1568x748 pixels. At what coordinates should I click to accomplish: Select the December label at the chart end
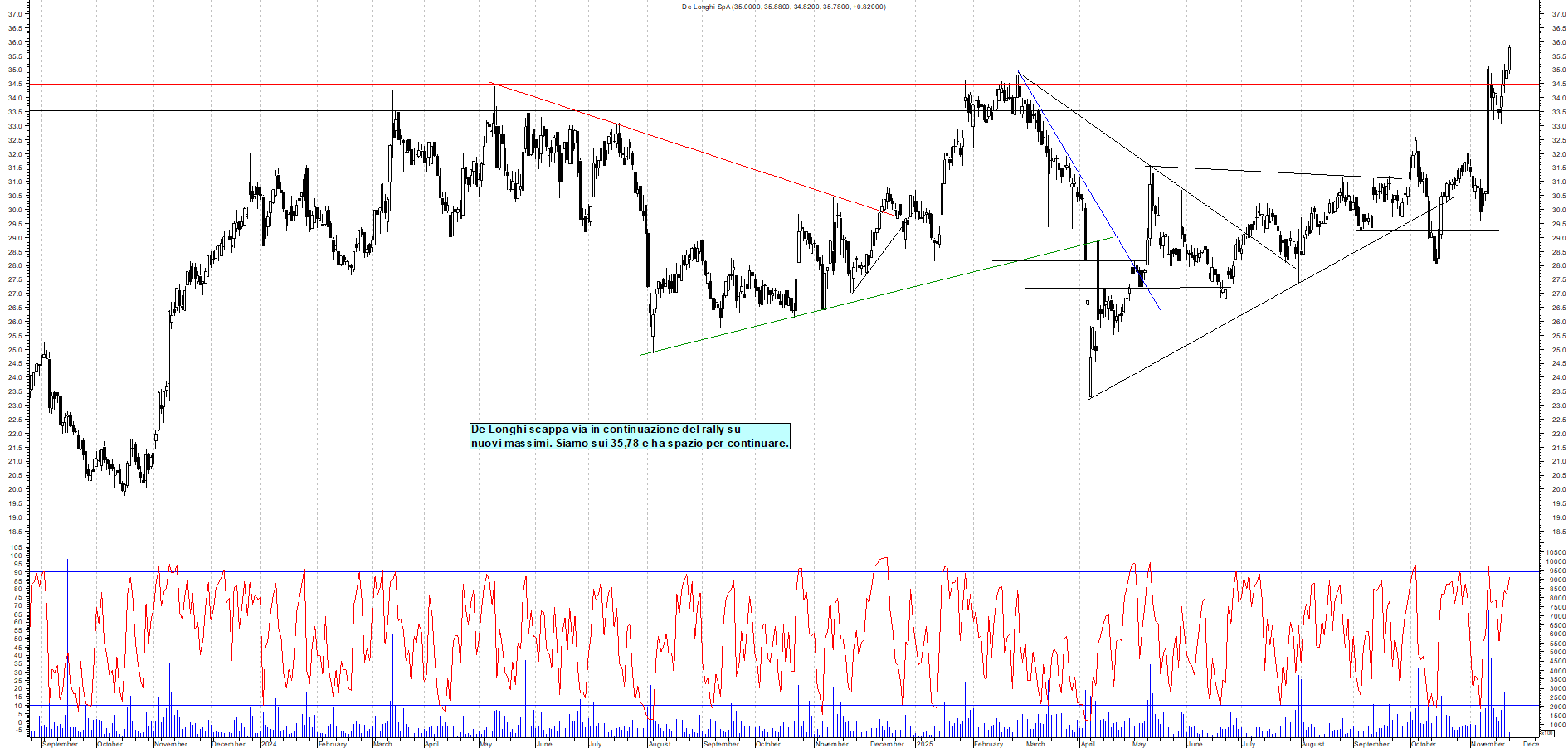point(1531,745)
